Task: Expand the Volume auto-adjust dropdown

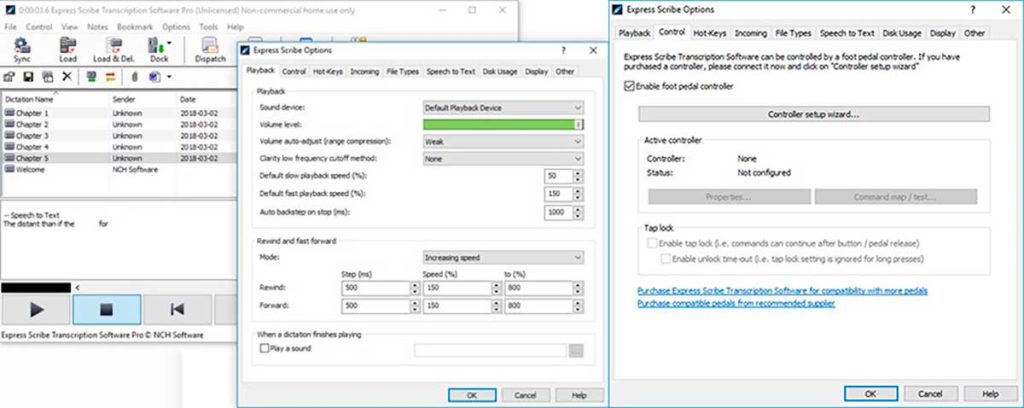Action: 502,141
